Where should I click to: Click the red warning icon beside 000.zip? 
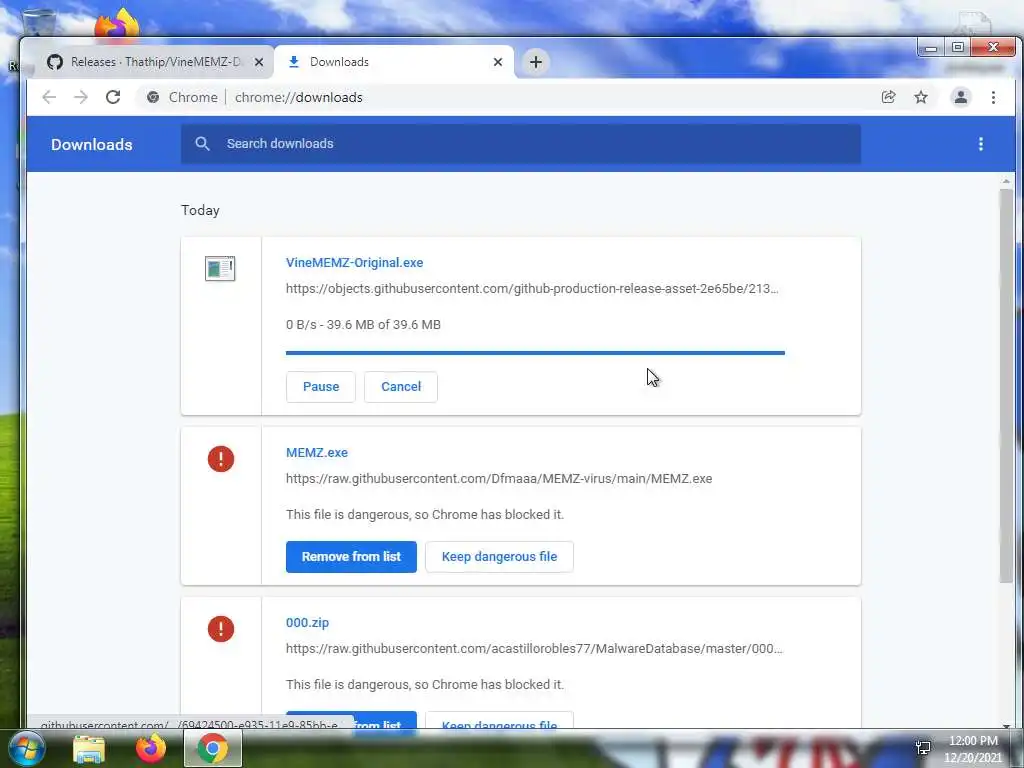click(x=221, y=629)
